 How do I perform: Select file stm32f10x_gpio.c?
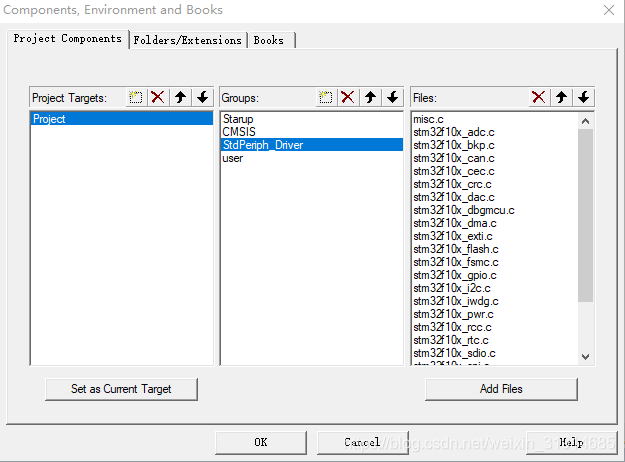(495, 275)
